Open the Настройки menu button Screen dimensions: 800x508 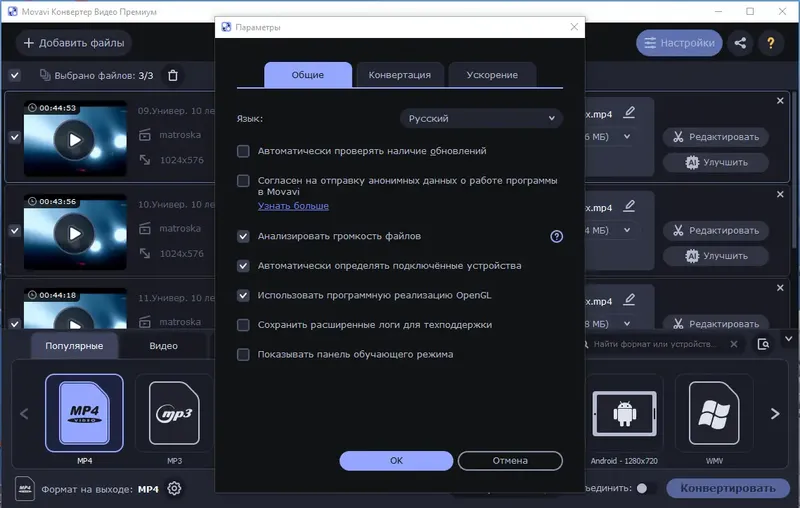point(679,43)
